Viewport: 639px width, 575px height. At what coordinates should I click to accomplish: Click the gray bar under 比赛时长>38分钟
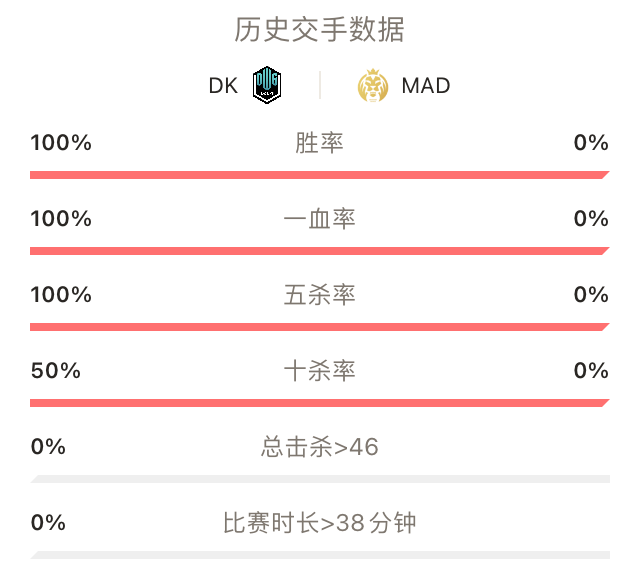[x=320, y=555]
